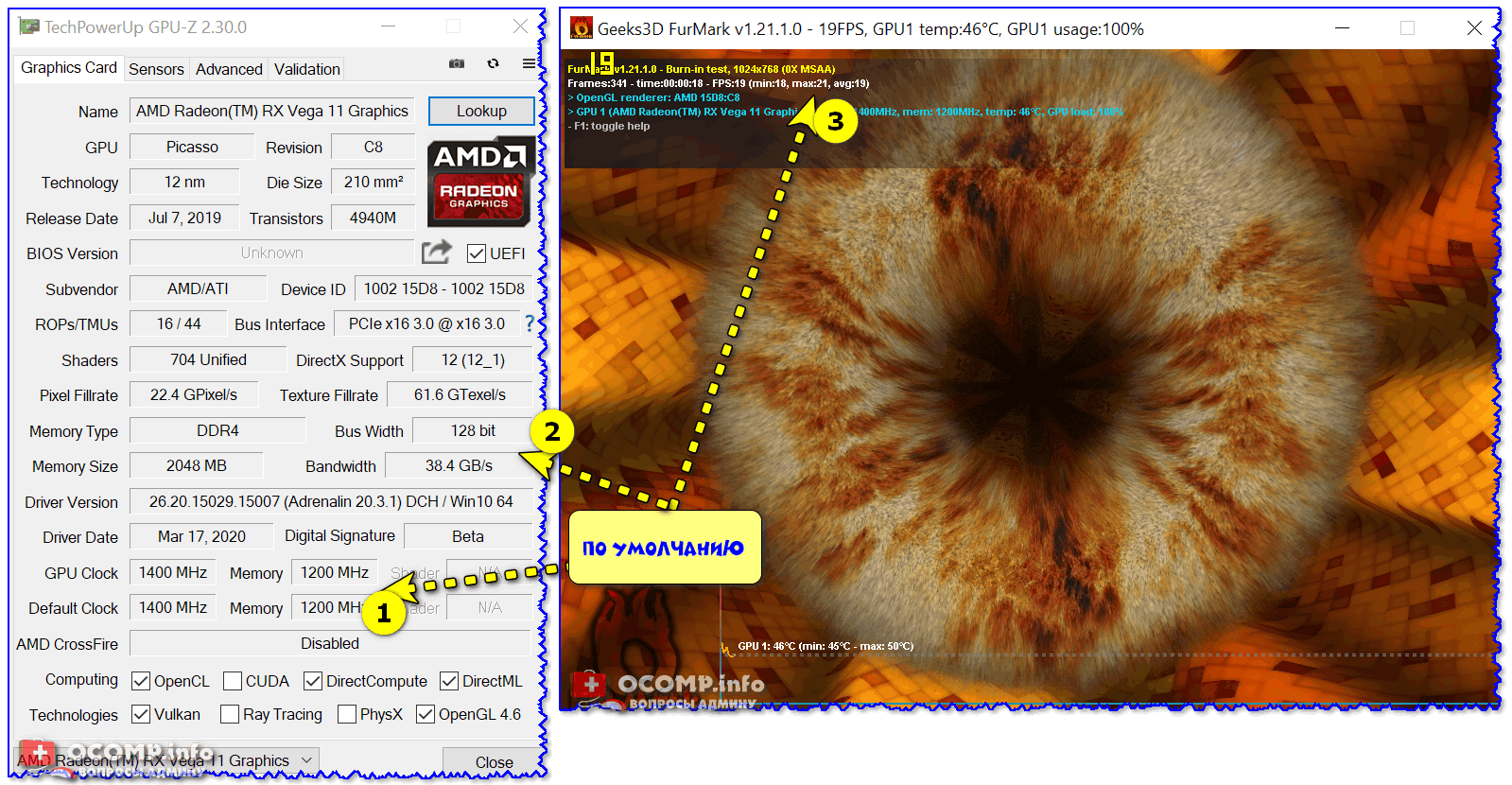Click the Memory Size value 2048 MB
1512x785 pixels.
[x=197, y=465]
